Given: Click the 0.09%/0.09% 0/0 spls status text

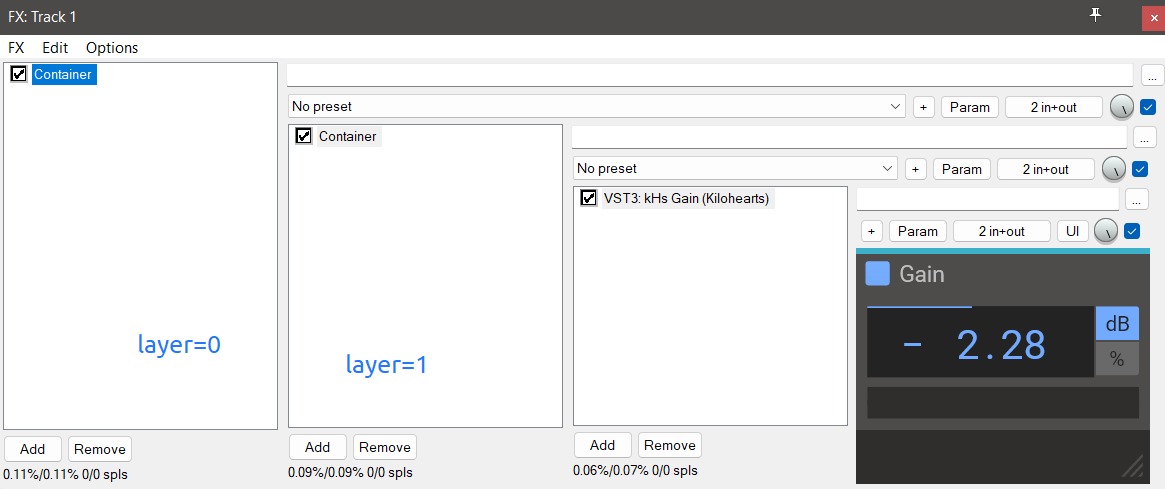Looking at the screenshot, I should (350, 472).
